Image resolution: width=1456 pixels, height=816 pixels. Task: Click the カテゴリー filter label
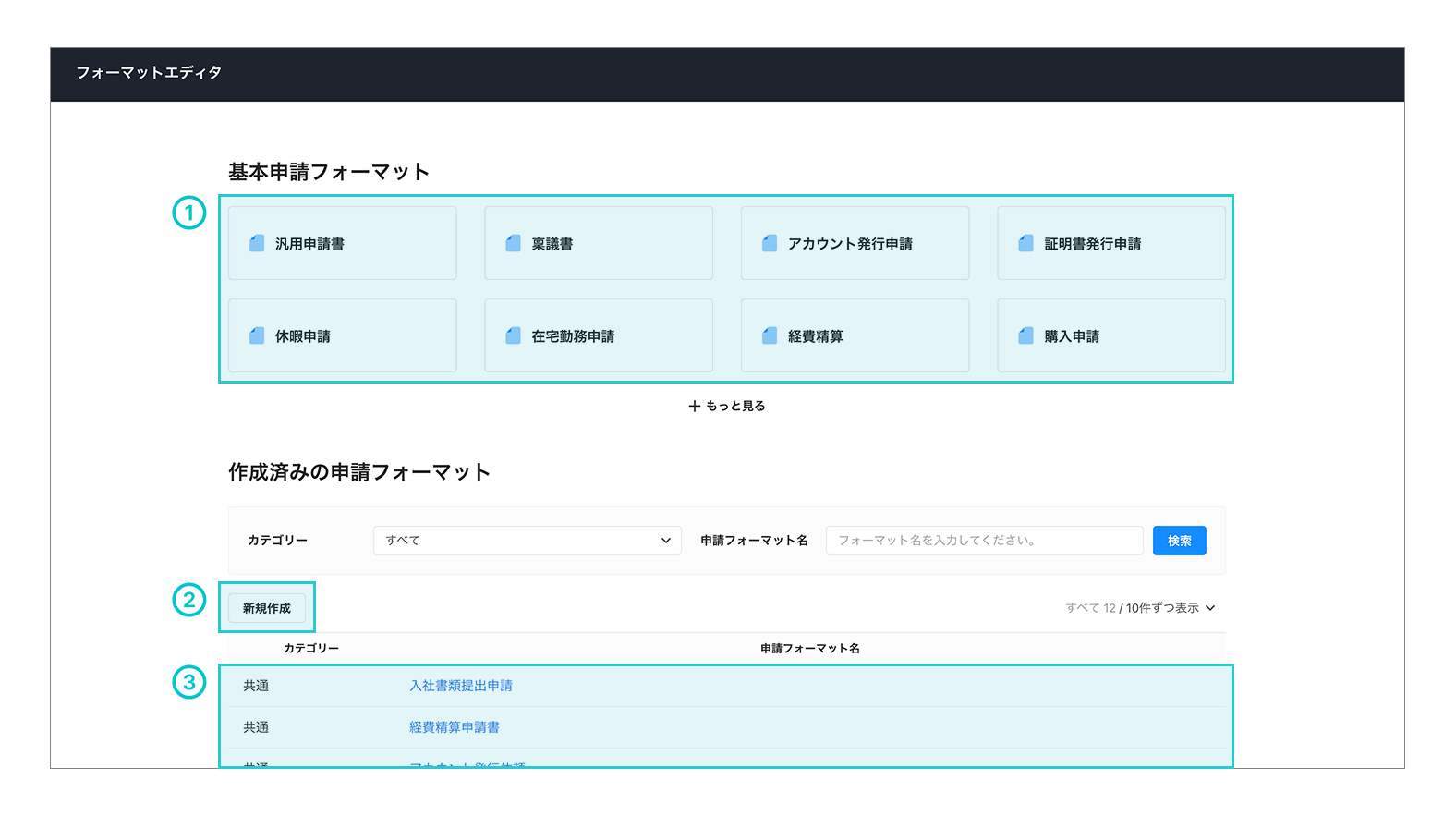pos(277,541)
